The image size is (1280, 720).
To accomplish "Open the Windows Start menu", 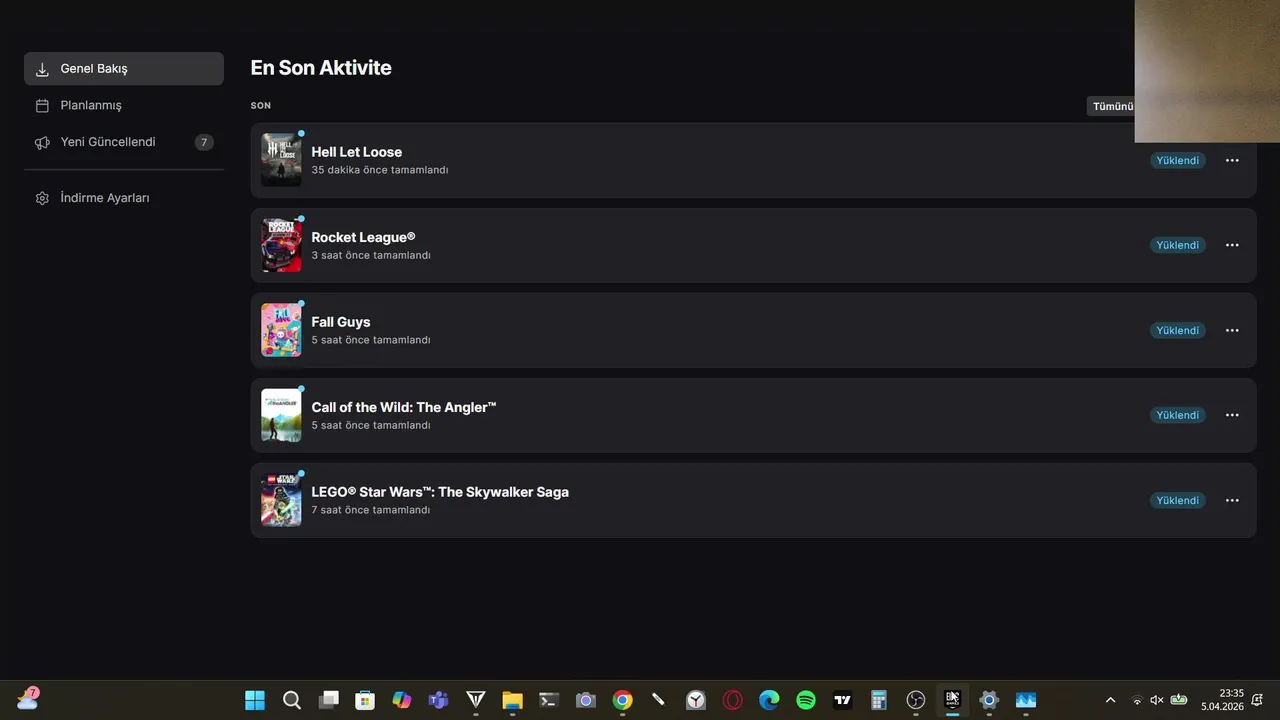I will [255, 700].
